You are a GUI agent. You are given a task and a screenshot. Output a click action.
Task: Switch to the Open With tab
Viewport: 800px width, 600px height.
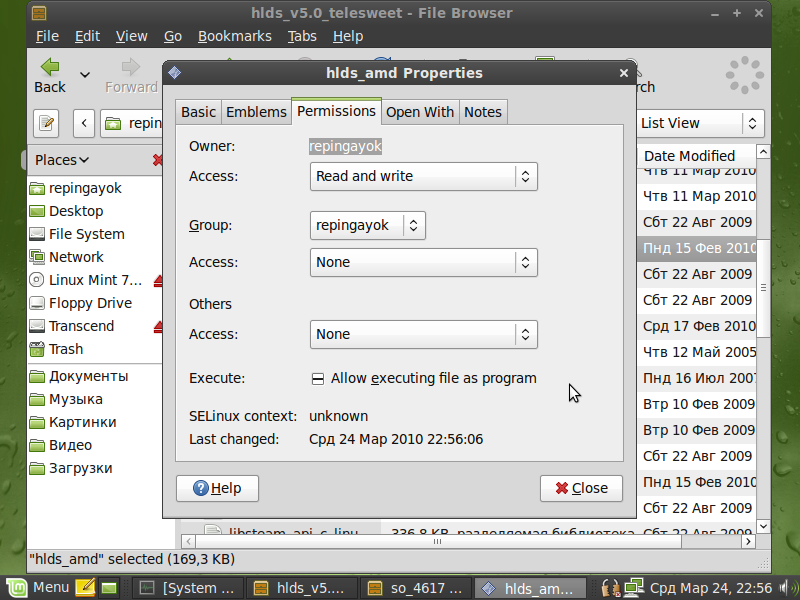(420, 112)
